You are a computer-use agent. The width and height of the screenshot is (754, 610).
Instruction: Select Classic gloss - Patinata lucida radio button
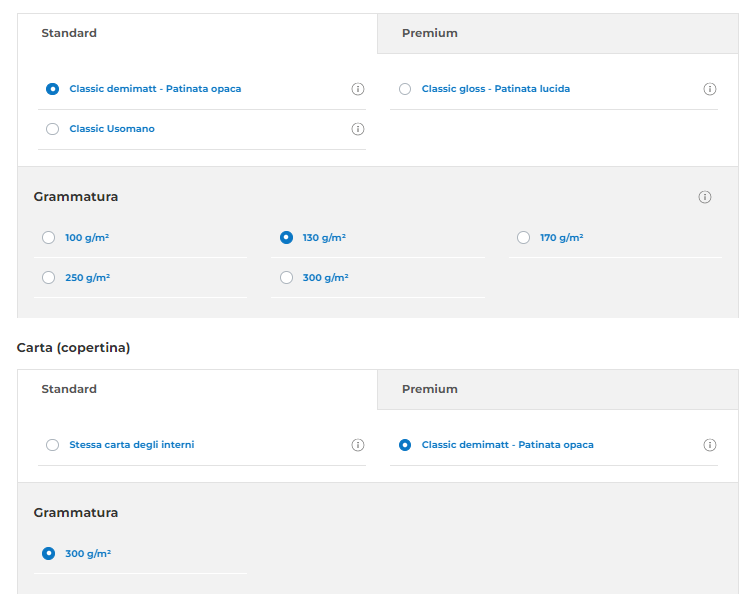(x=405, y=89)
